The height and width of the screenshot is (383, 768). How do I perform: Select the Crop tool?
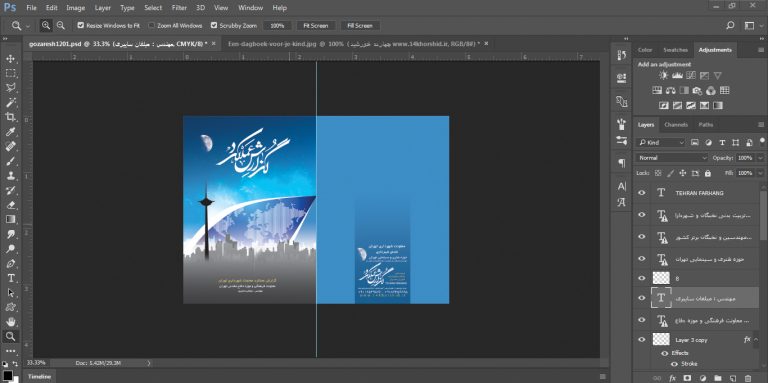pyautogui.click(x=10, y=117)
